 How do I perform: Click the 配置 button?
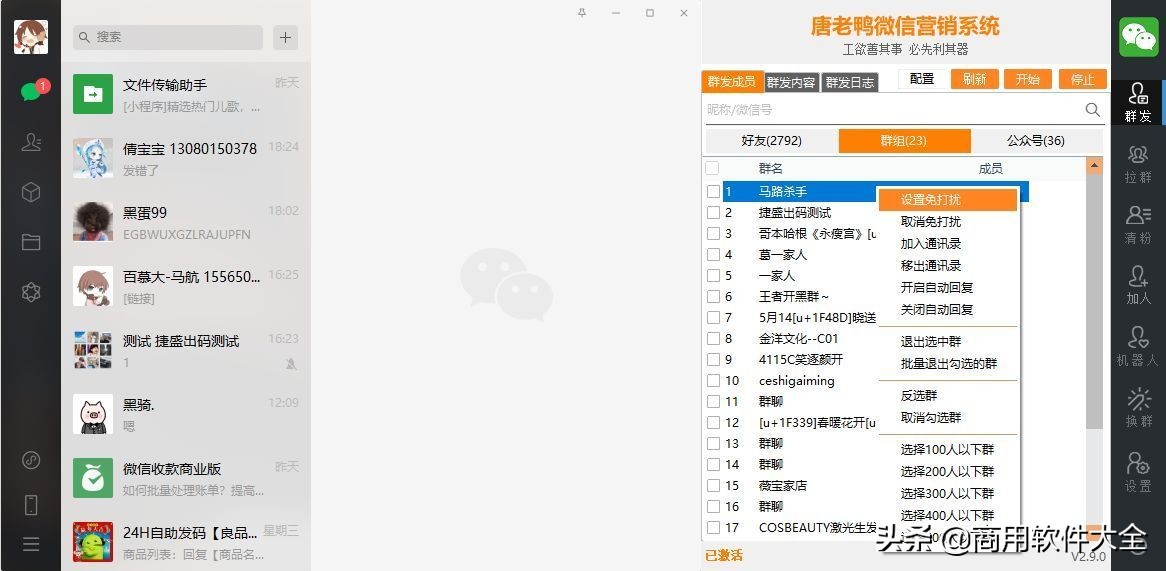pyautogui.click(x=922, y=79)
